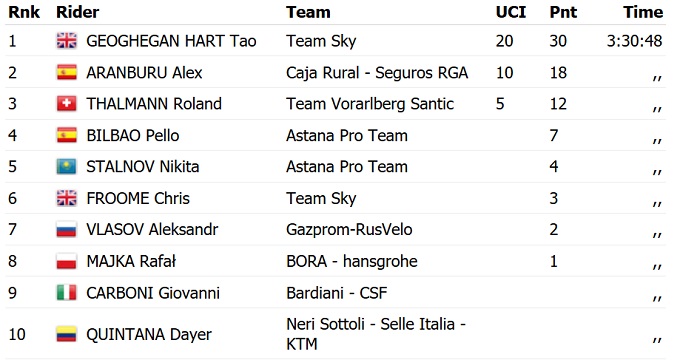680x360 pixels.
Task: Sort table by the Time column header
Action: coord(643,12)
